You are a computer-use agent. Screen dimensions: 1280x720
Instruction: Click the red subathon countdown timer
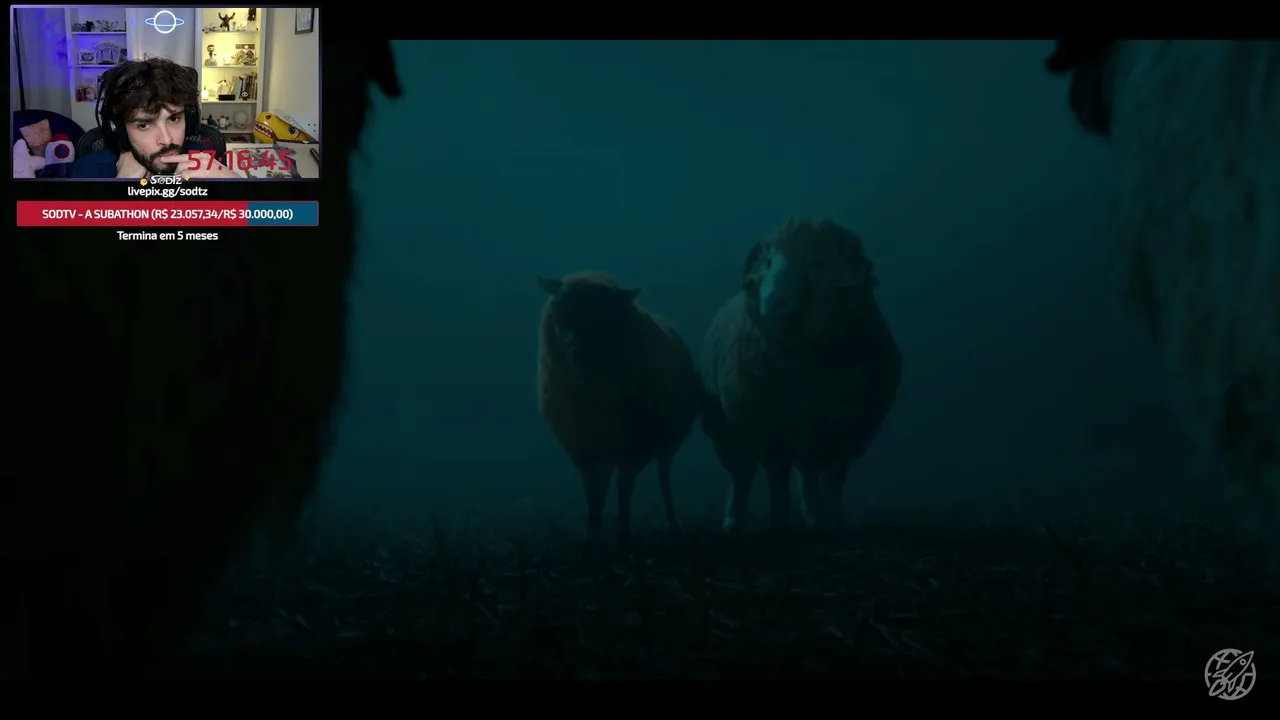tap(240, 160)
